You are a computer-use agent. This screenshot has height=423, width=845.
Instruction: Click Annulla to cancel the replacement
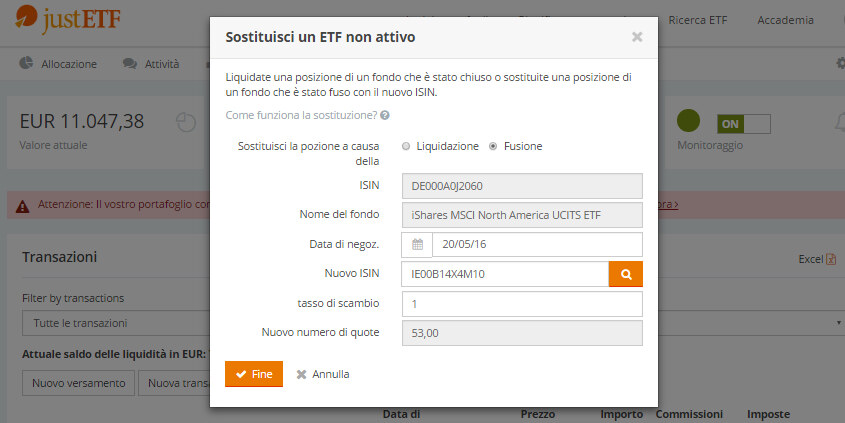click(323, 374)
